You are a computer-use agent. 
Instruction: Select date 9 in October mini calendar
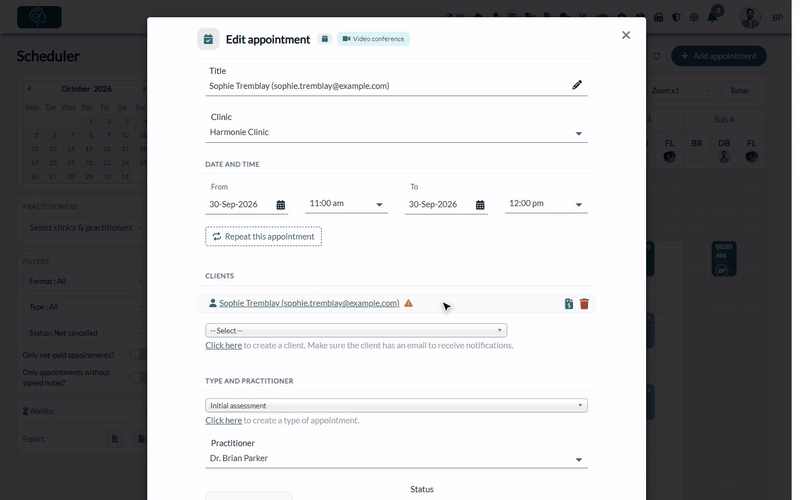pos(109,135)
